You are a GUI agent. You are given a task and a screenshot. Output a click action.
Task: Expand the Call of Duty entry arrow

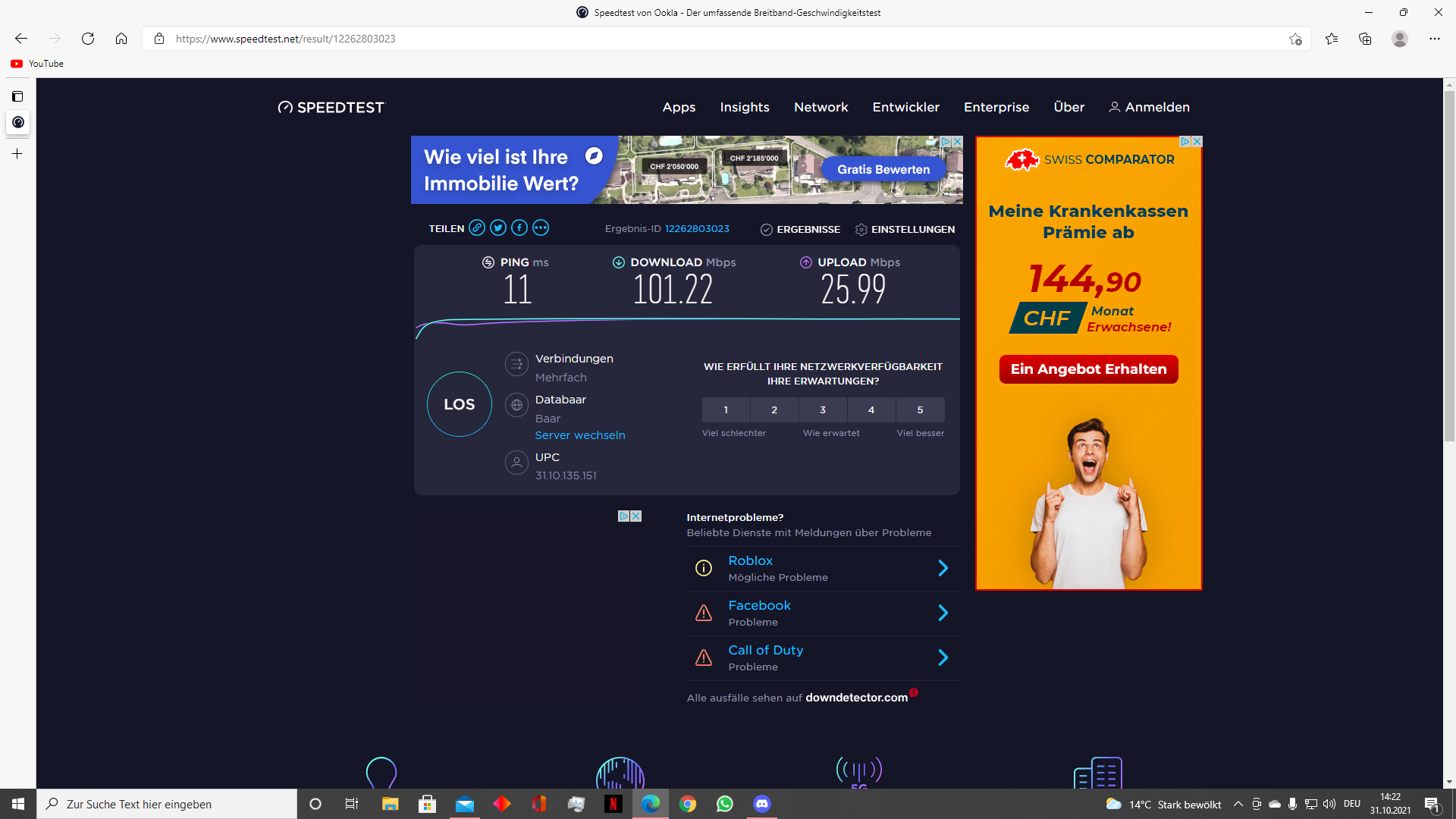[943, 657]
